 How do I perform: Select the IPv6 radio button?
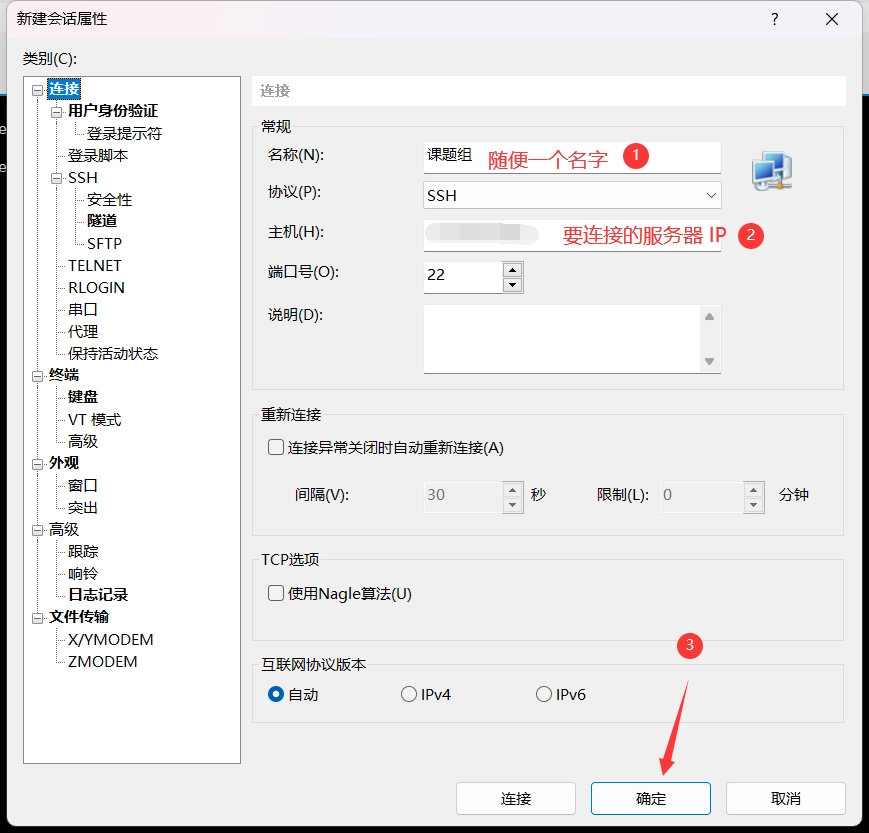click(x=544, y=694)
